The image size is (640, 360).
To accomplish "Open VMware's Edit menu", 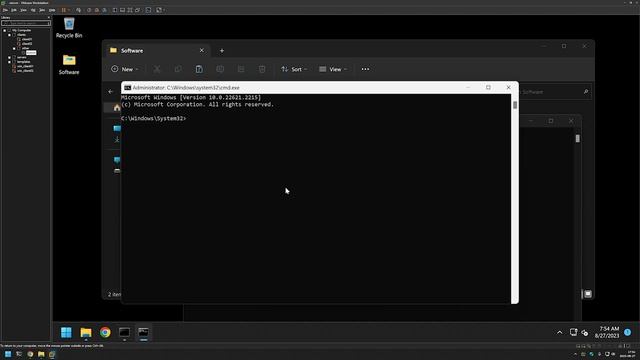I will point(14,10).
